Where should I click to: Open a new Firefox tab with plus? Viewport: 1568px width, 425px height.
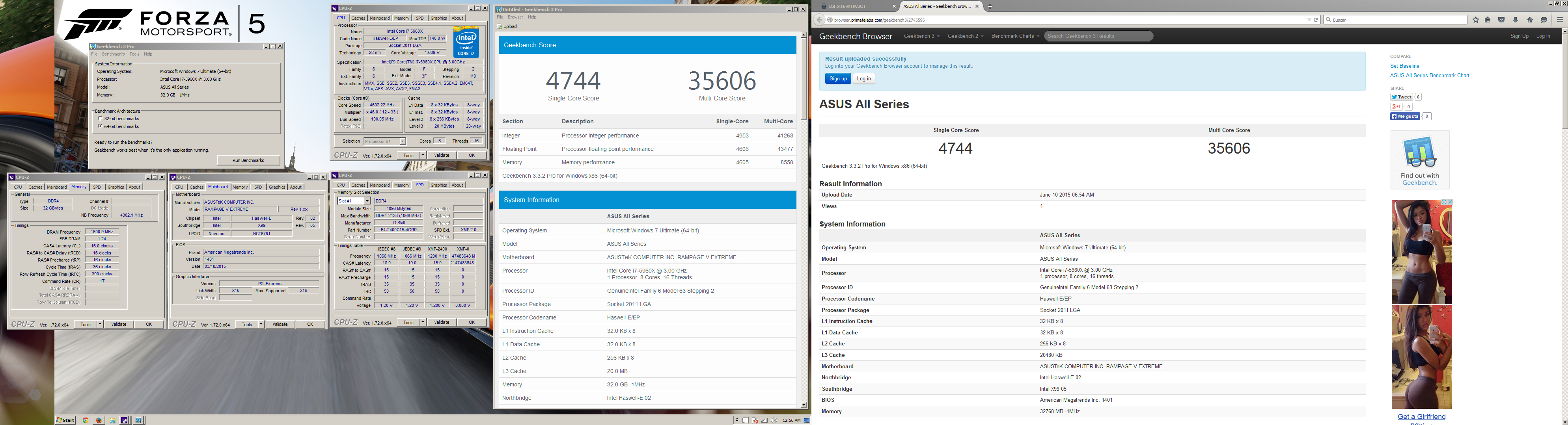click(x=990, y=6)
